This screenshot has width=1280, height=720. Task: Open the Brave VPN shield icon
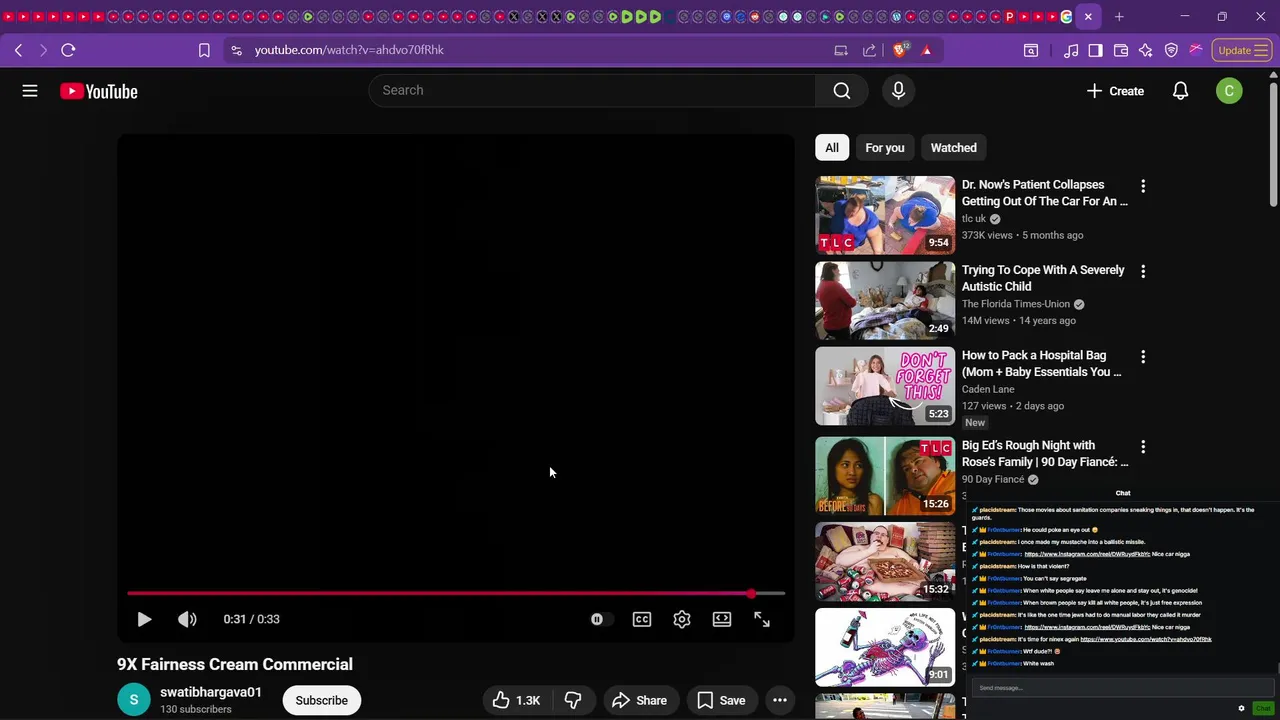coord(1171,50)
